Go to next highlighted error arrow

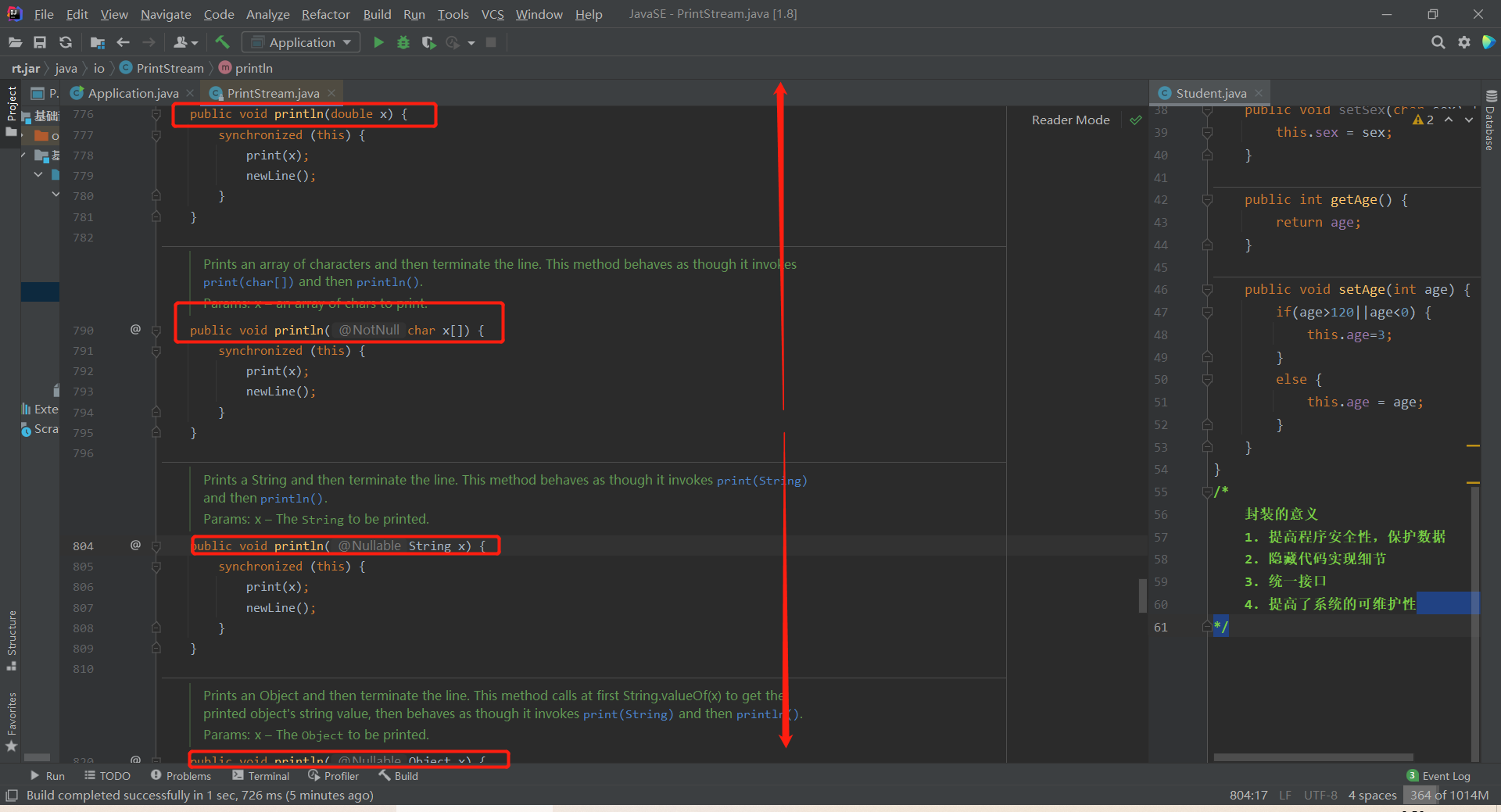click(1469, 120)
